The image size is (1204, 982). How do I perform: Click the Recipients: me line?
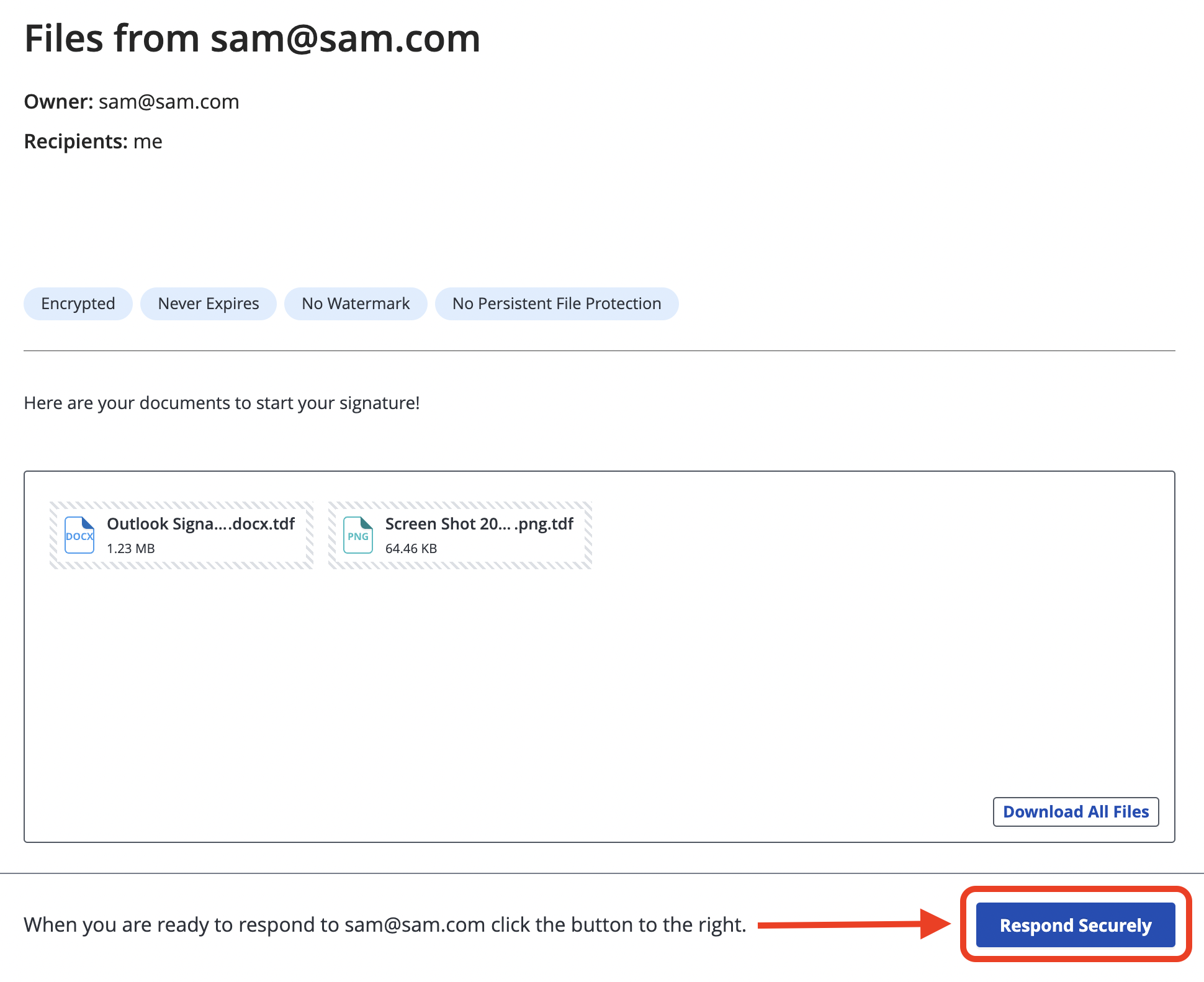93,142
